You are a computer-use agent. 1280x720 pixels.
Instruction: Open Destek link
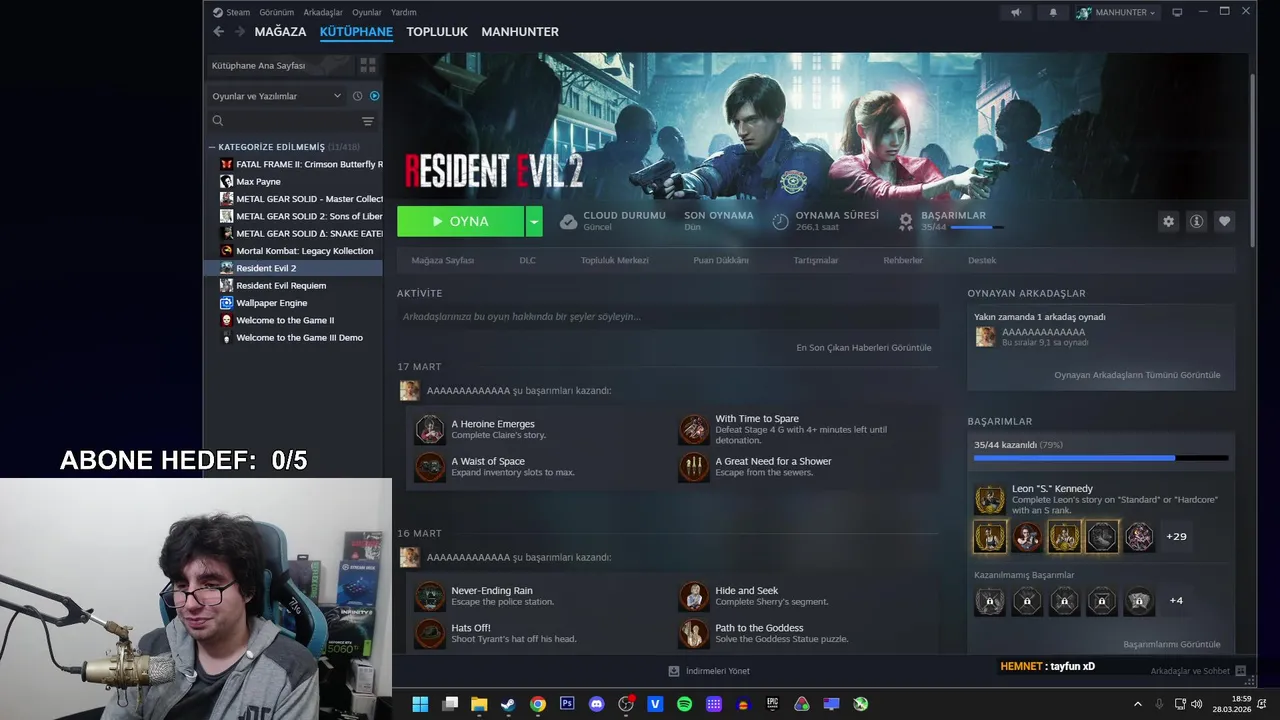tap(982, 260)
